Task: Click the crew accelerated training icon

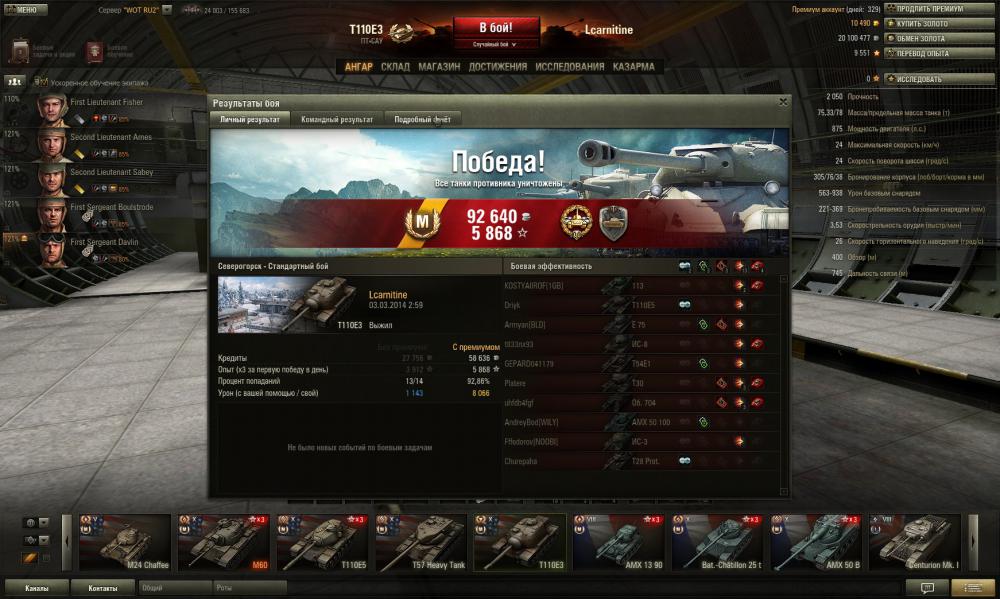Action: (x=41, y=82)
